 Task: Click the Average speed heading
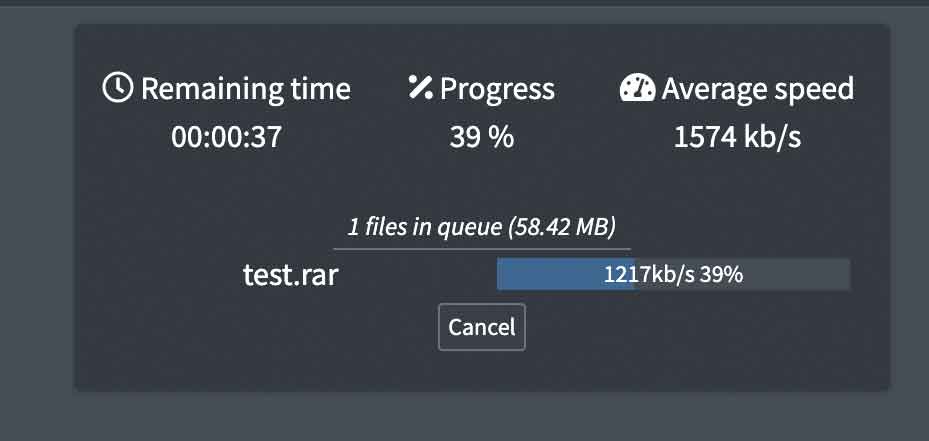pos(757,88)
